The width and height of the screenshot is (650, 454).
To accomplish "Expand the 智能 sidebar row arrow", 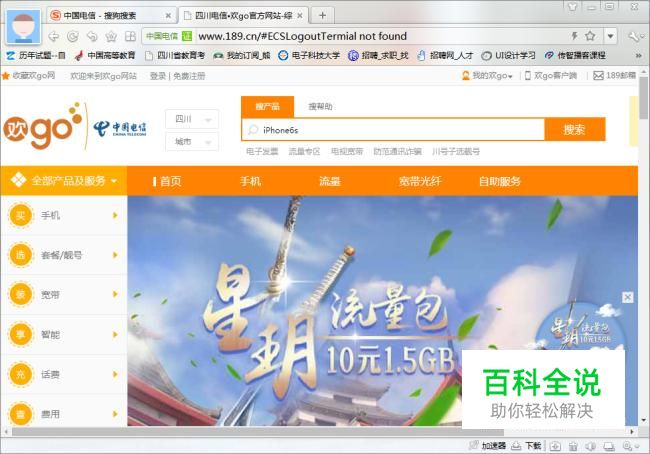I will point(115,334).
